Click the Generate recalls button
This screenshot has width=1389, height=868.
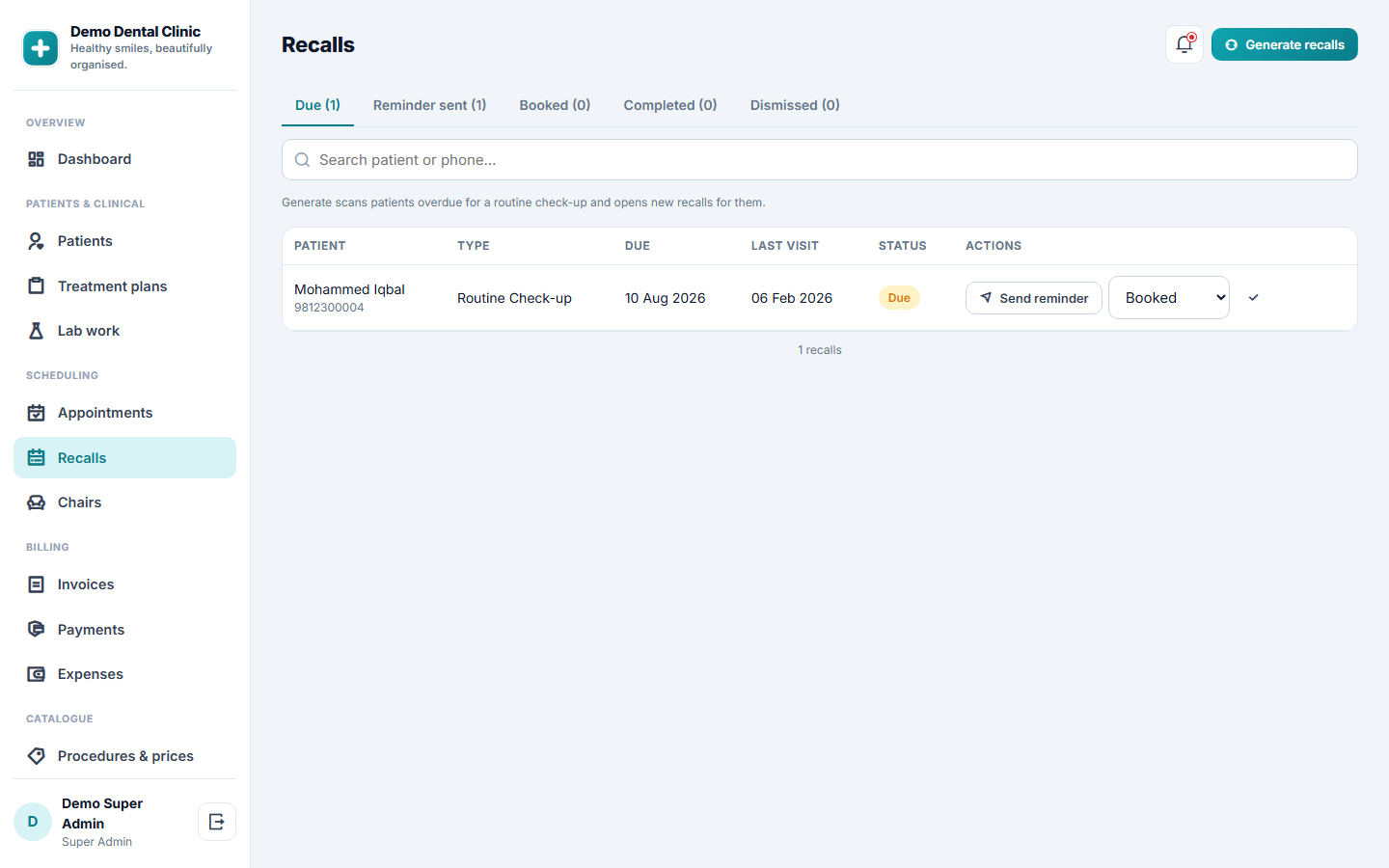[x=1284, y=44]
